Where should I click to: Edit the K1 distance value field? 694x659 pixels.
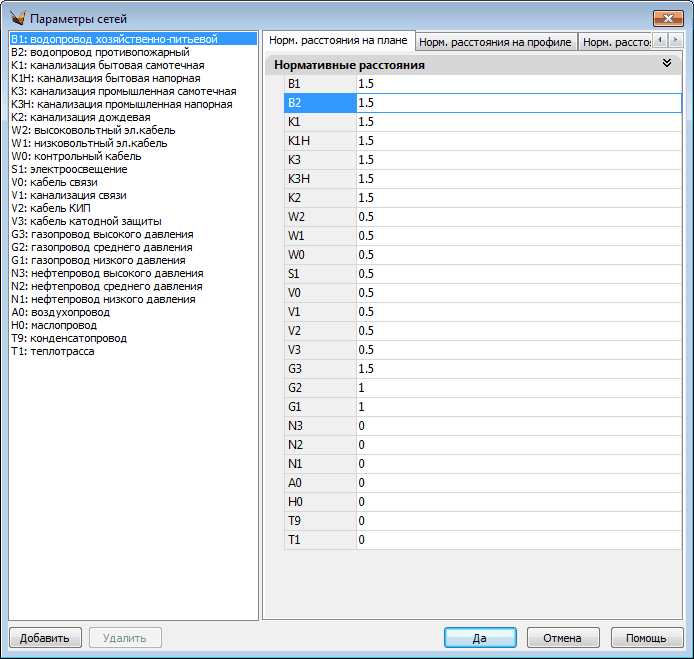[x=518, y=121]
